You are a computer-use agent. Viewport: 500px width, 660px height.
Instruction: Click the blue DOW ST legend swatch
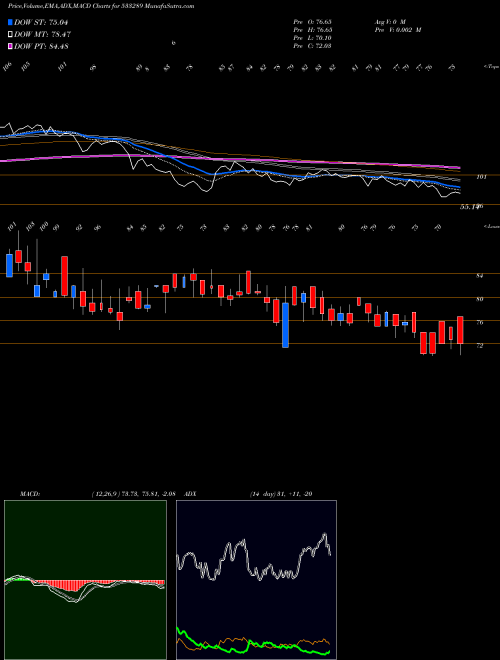point(11,22)
